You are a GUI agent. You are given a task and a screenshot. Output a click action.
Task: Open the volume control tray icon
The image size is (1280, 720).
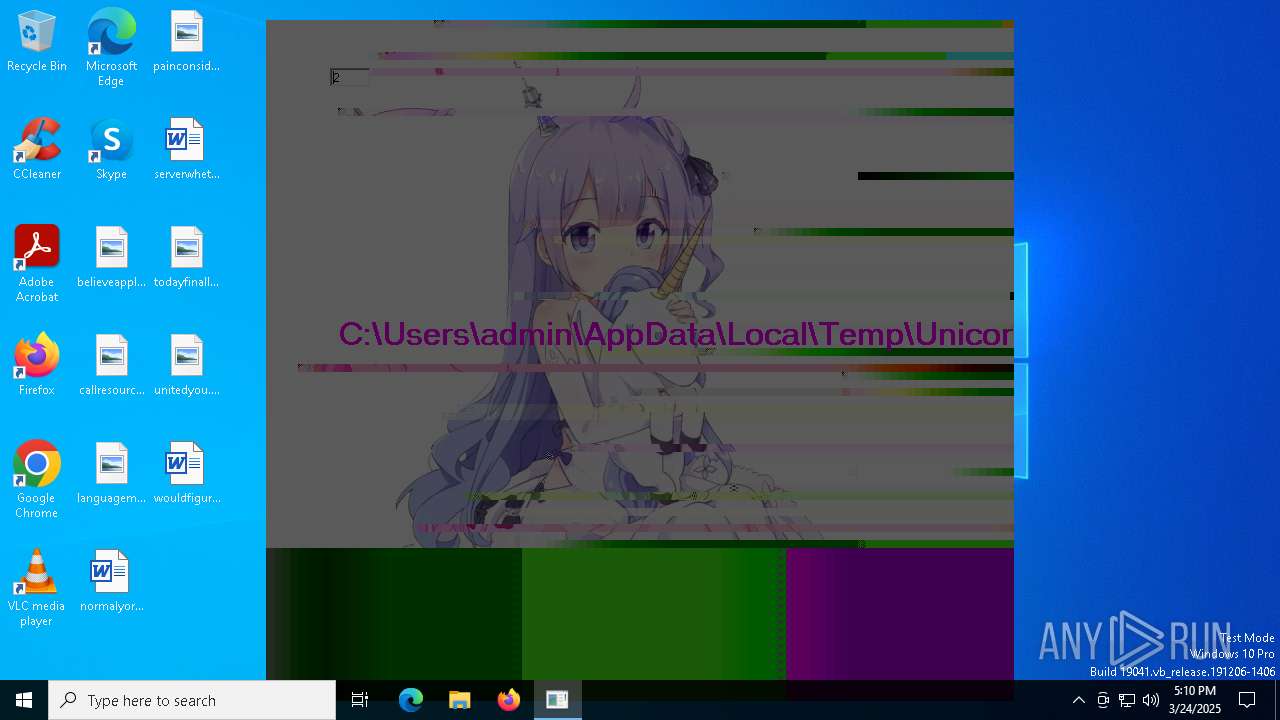(x=1151, y=700)
